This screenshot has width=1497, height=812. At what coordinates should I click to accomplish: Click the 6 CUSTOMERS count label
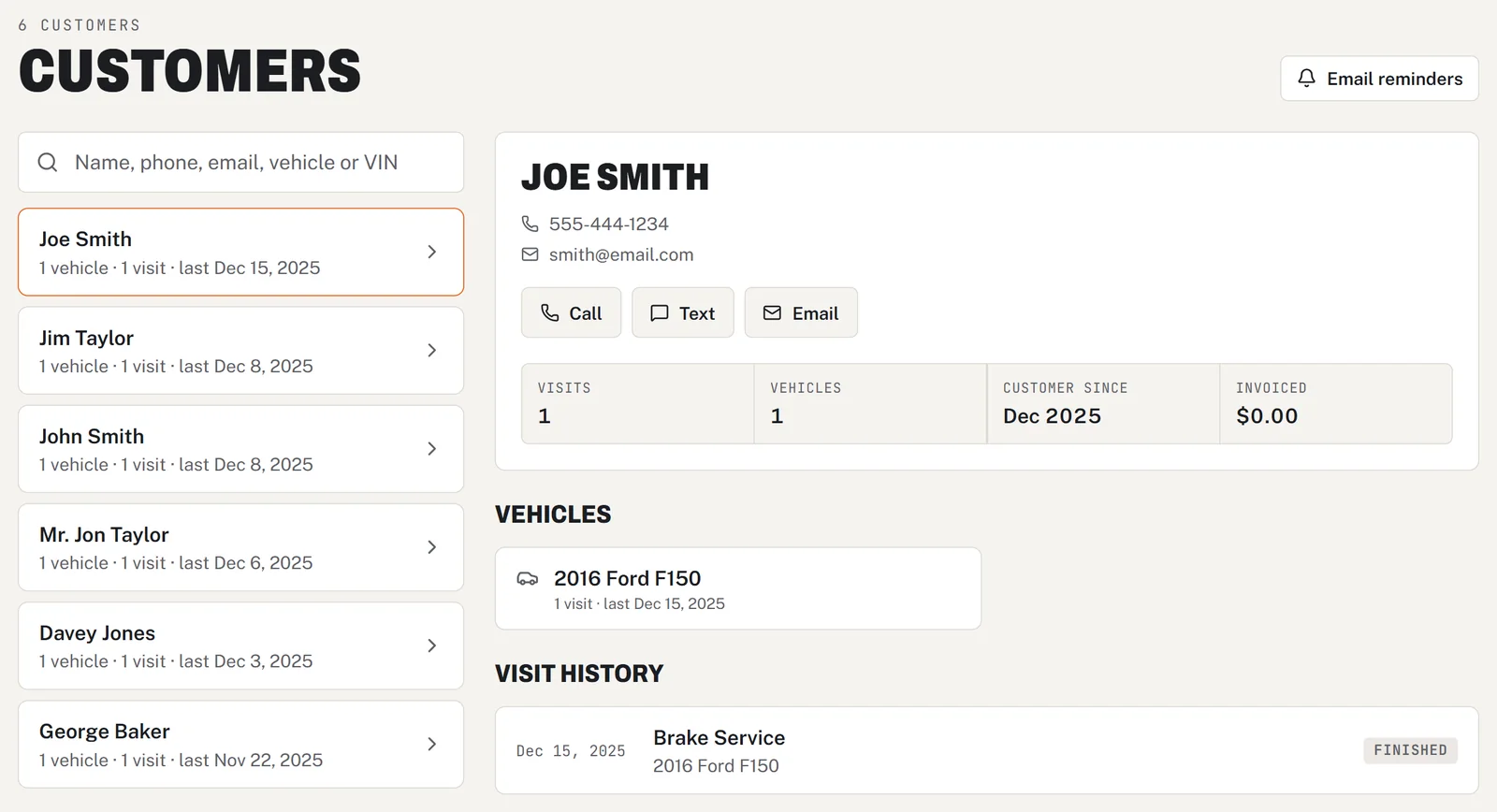click(80, 25)
